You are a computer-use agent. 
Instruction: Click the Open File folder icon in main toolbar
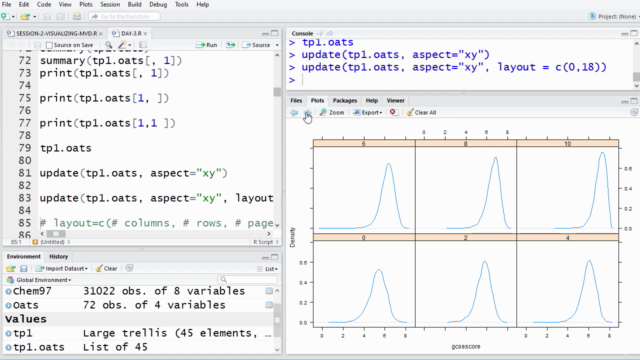tap(25, 16)
